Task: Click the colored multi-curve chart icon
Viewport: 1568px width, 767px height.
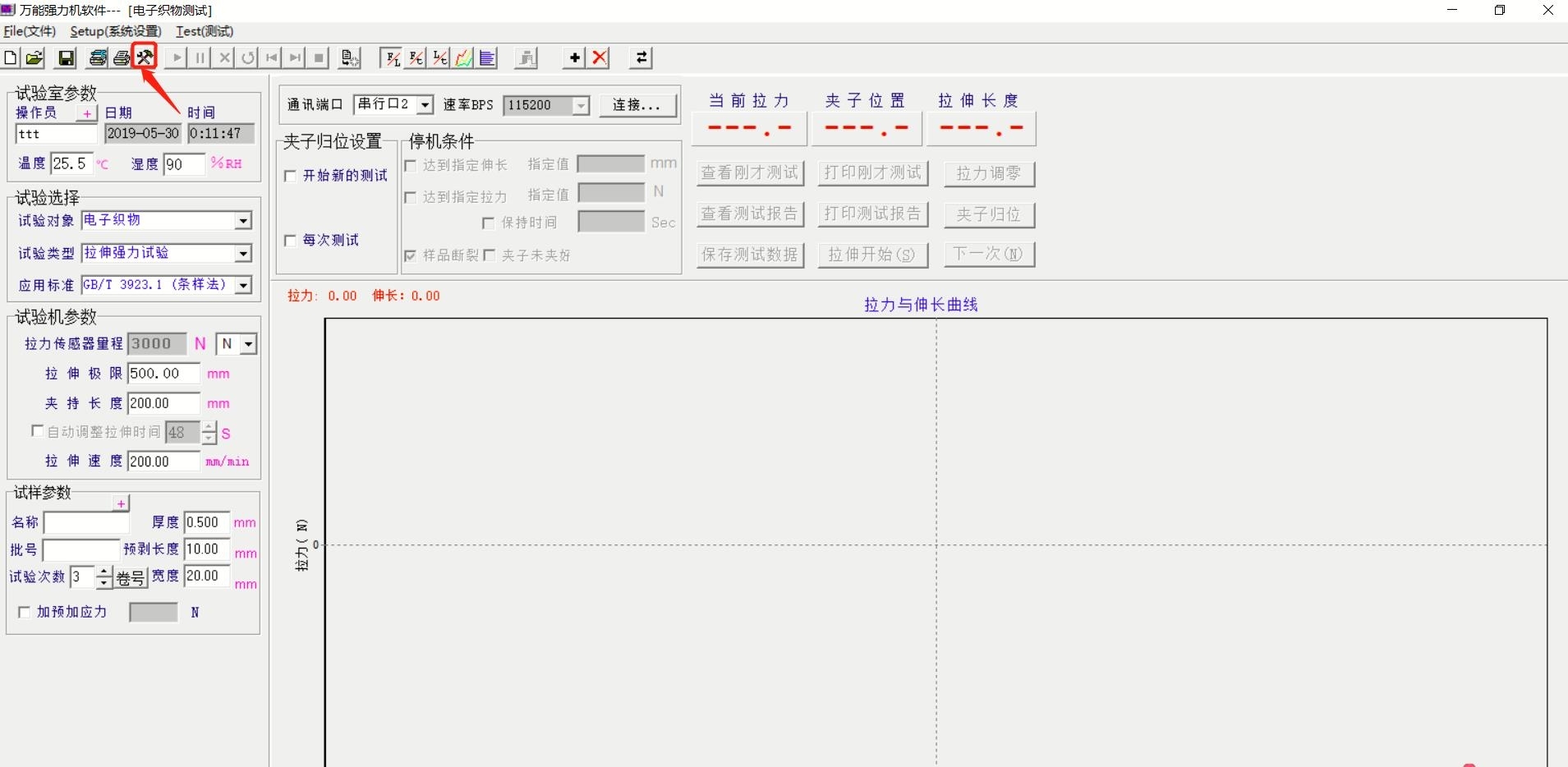Action: tap(464, 57)
